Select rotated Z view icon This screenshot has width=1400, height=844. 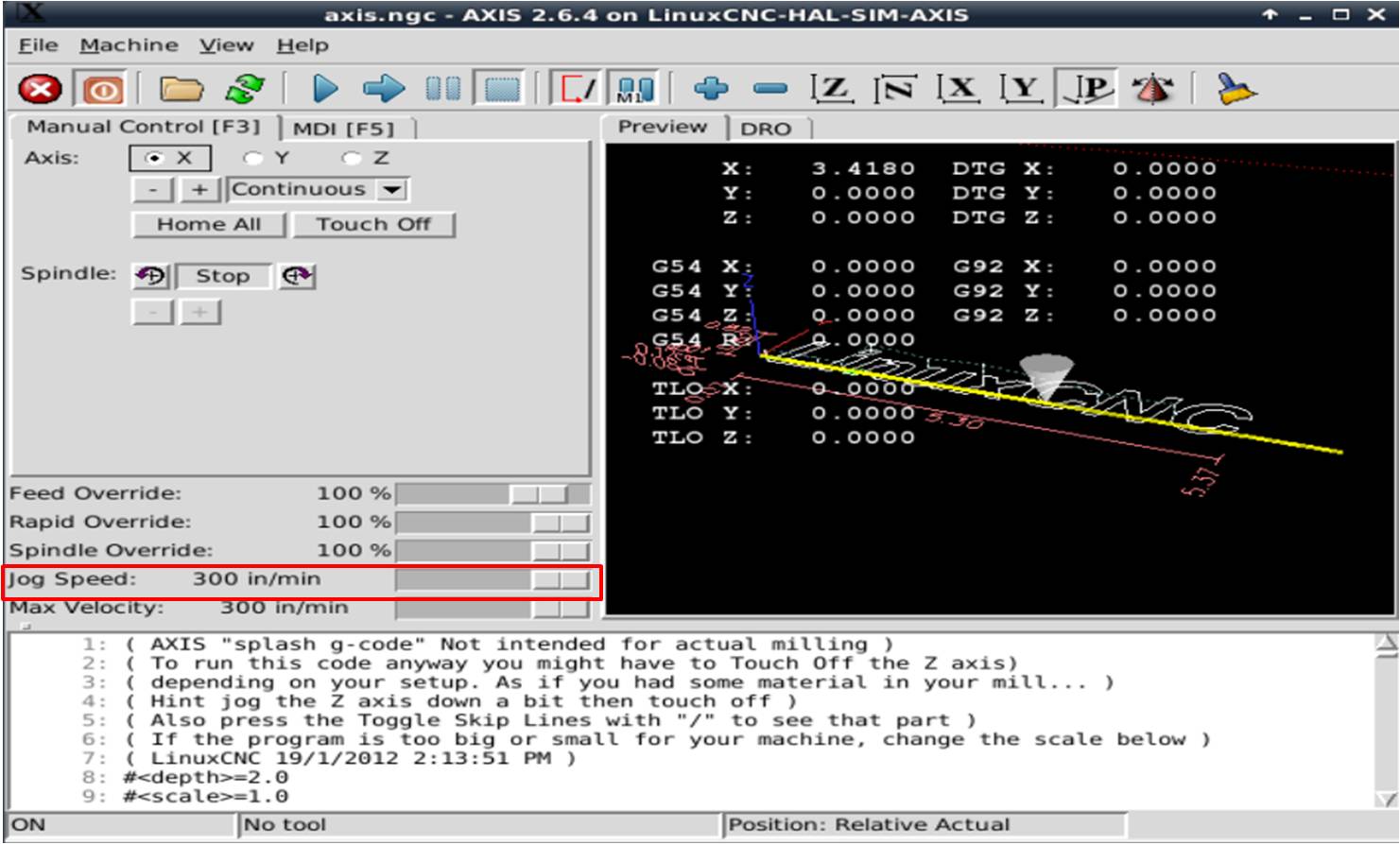[895, 90]
